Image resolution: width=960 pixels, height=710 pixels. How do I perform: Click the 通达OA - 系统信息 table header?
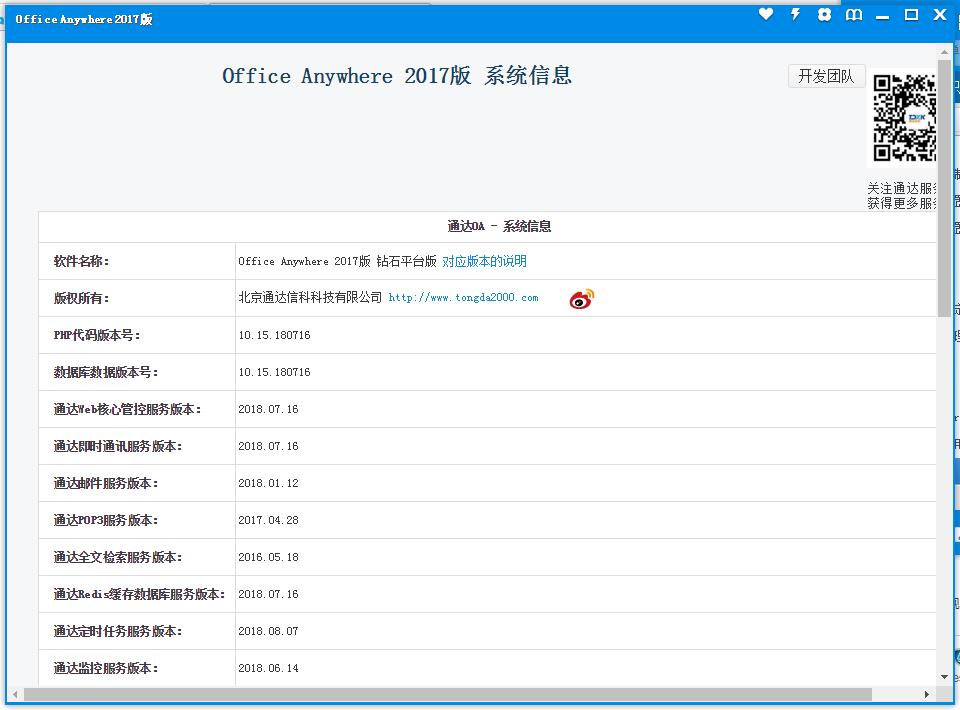tap(499, 226)
